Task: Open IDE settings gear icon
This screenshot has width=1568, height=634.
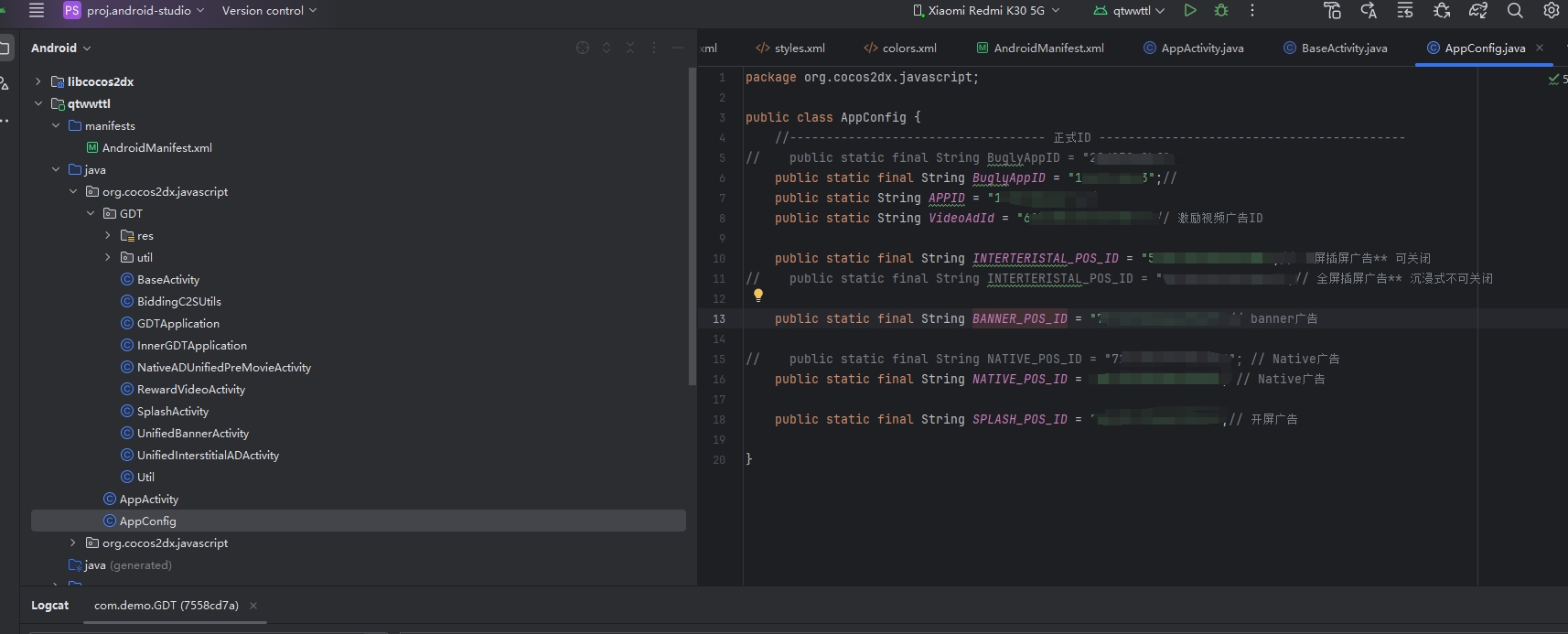Action: tap(1551, 11)
